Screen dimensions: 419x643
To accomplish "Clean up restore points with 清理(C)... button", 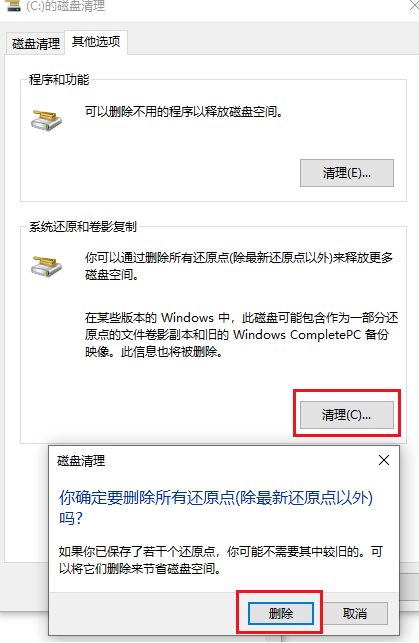I will click(x=347, y=415).
